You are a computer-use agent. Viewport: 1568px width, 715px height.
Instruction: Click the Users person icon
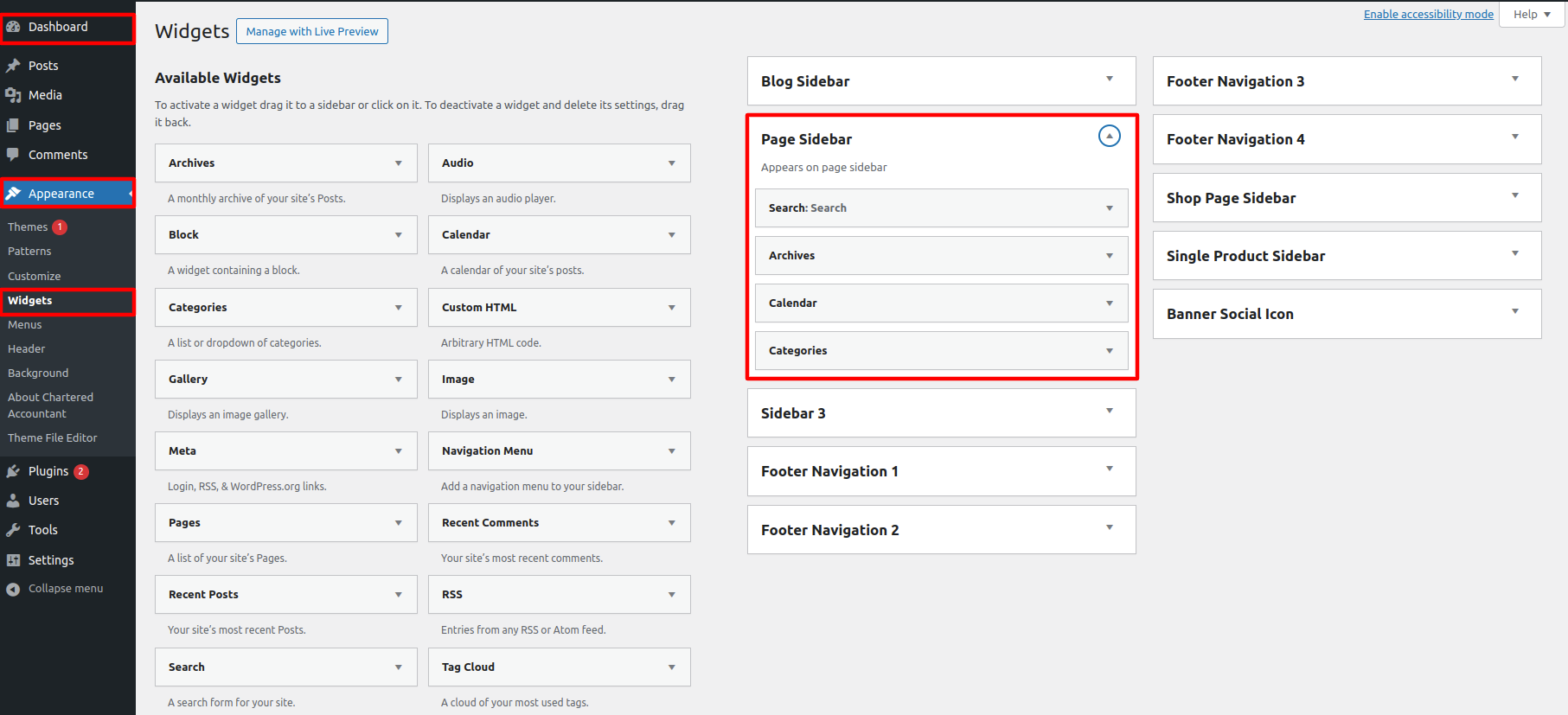pyautogui.click(x=13, y=501)
